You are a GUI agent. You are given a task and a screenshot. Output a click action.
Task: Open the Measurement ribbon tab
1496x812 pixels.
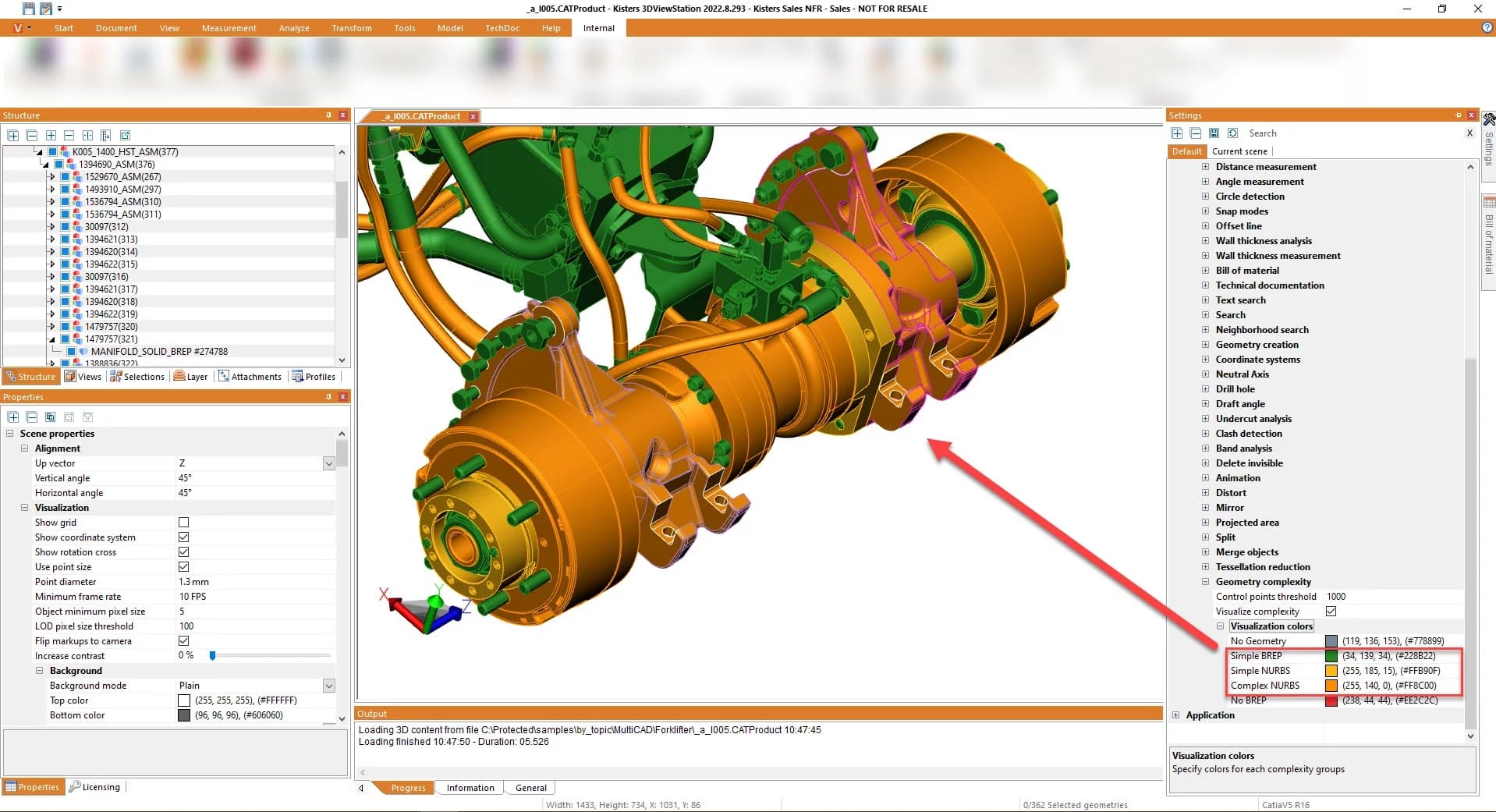[x=229, y=28]
